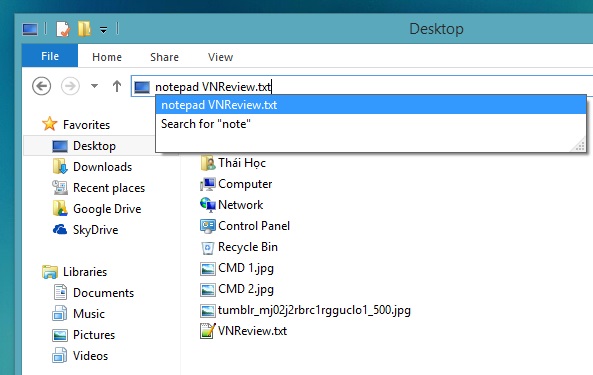This screenshot has width=593, height=375.
Task: Click the tumblr jpg image icon
Action: [x=208, y=311]
